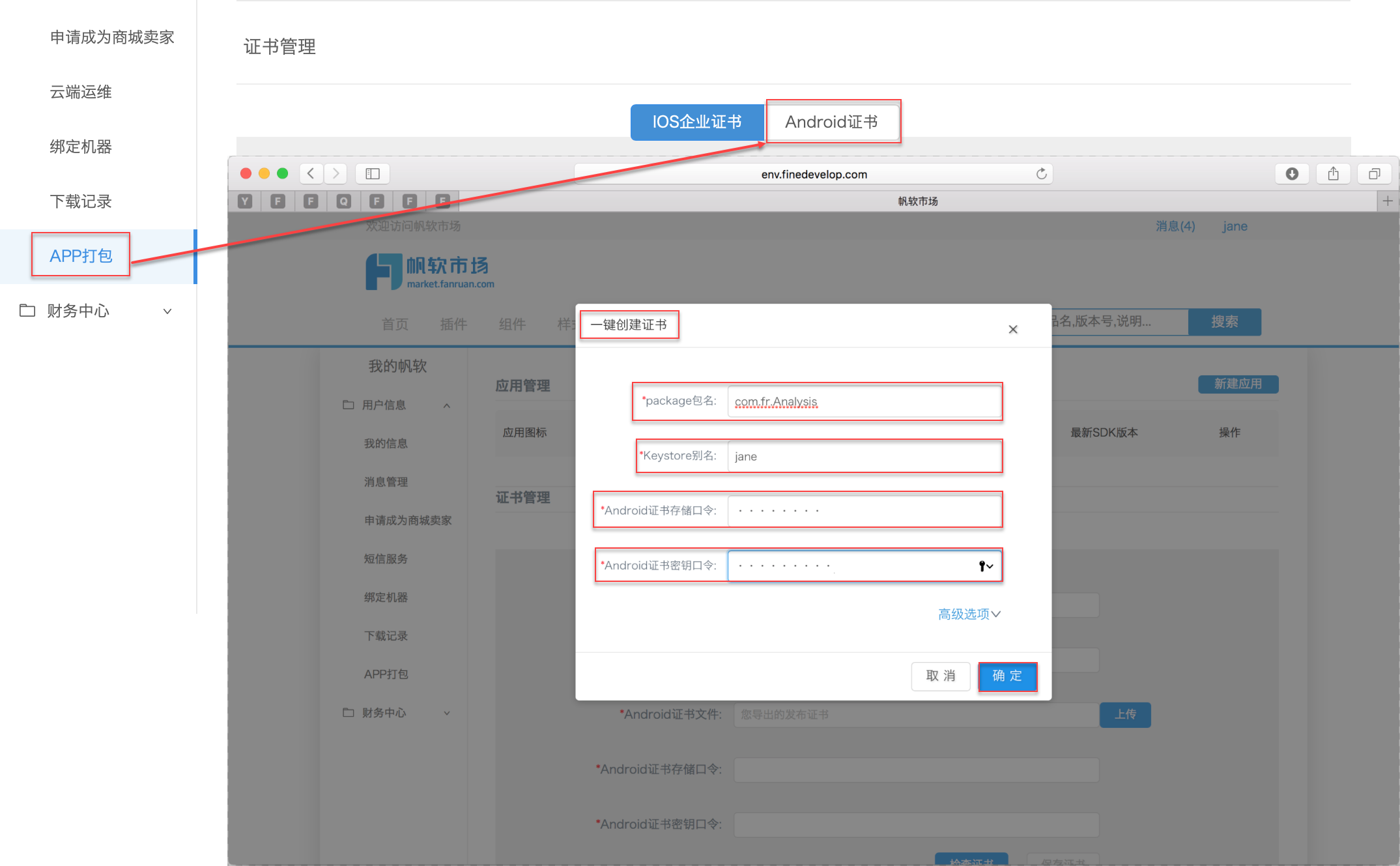Toggle the Safari sidebar icon
1400x866 pixels.
click(x=373, y=173)
